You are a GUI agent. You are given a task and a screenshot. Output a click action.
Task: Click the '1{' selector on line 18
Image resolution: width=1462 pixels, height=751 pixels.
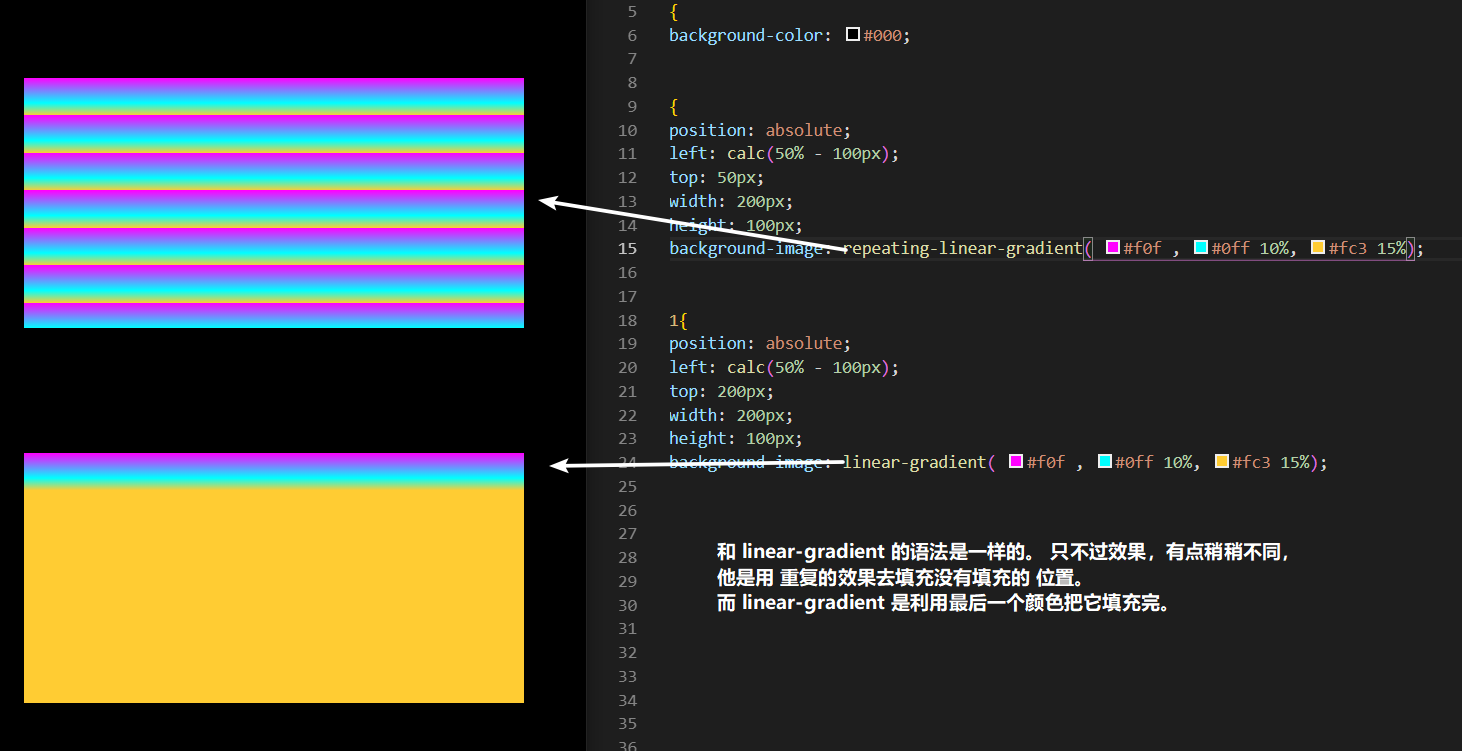(679, 320)
